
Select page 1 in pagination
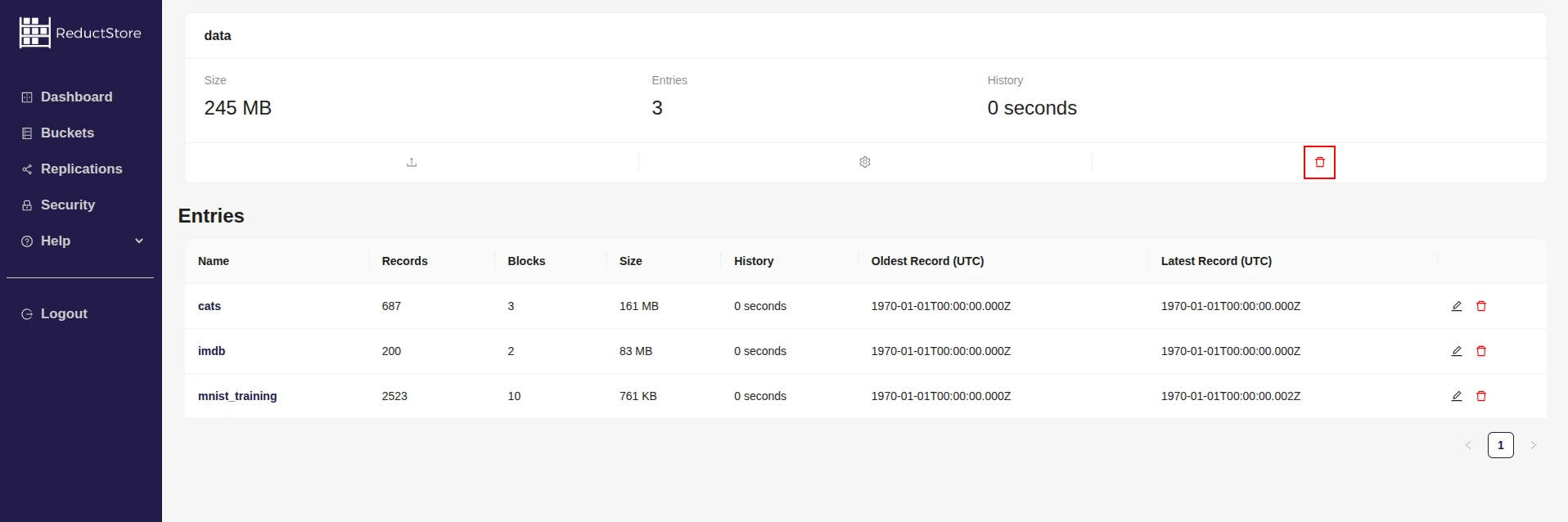pos(1500,445)
